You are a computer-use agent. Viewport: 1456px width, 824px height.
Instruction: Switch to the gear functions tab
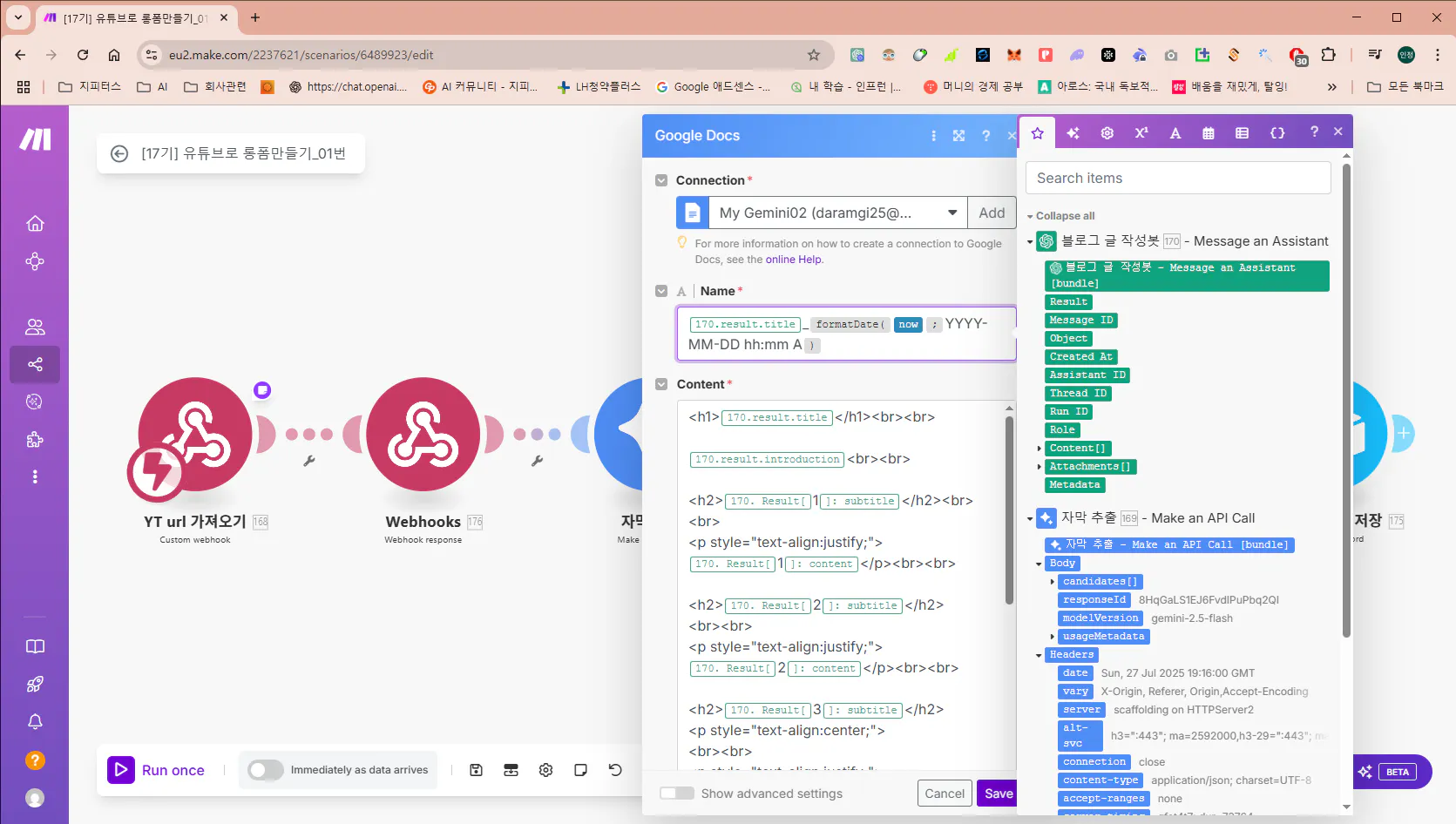pyautogui.click(x=1107, y=133)
